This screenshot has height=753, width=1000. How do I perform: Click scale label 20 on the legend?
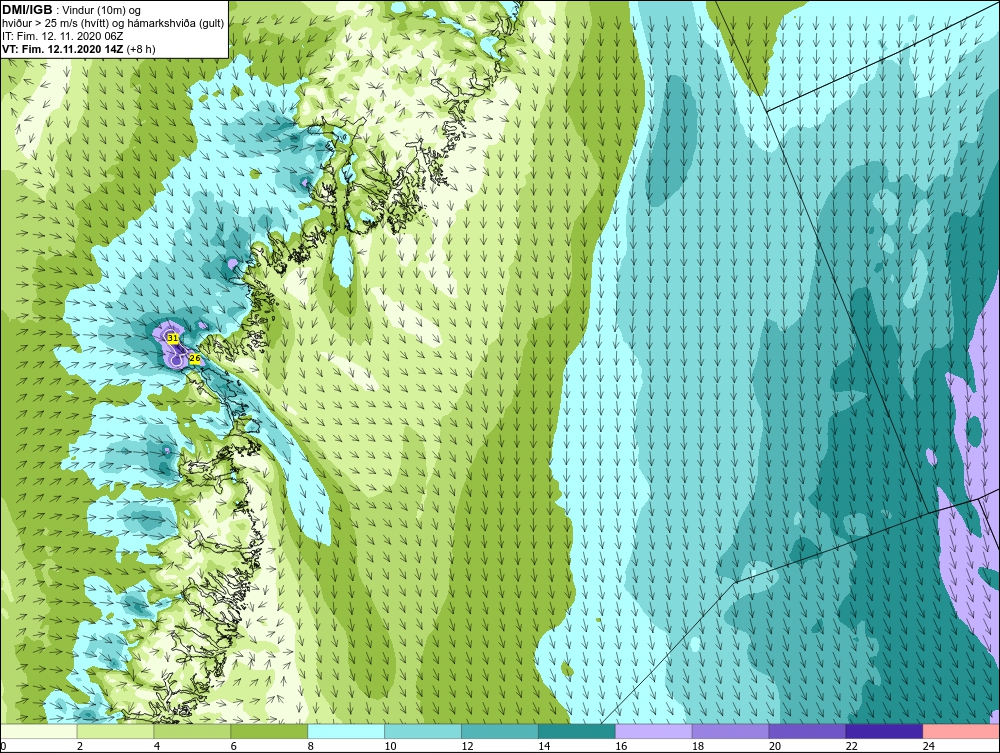click(x=775, y=746)
